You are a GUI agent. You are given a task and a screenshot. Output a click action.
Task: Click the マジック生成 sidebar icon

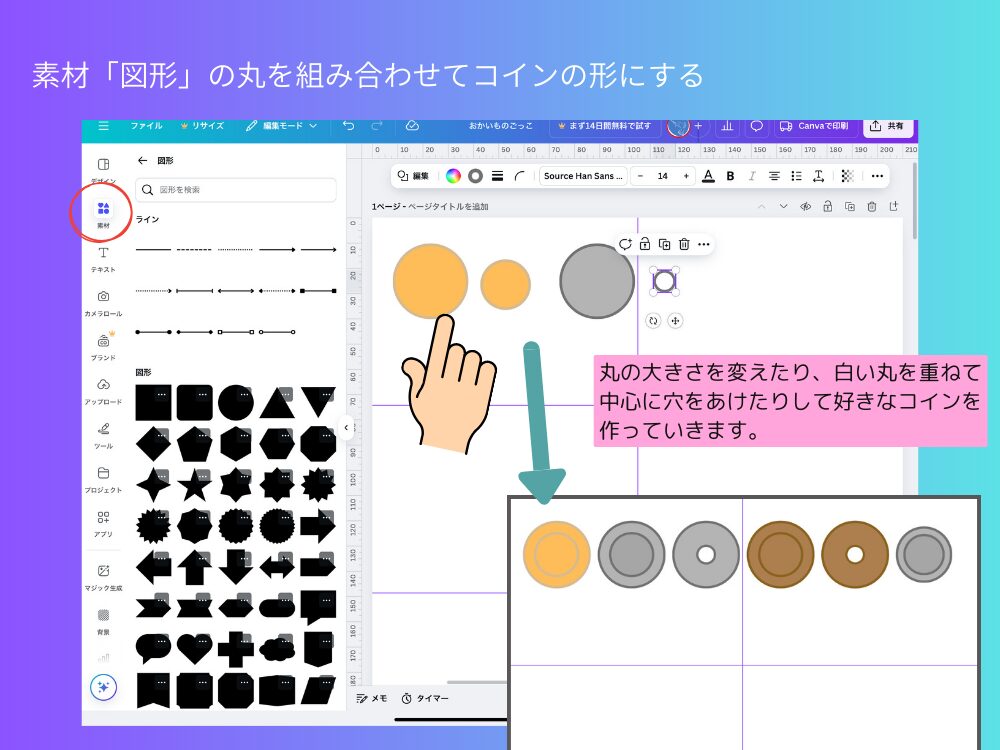(102, 571)
